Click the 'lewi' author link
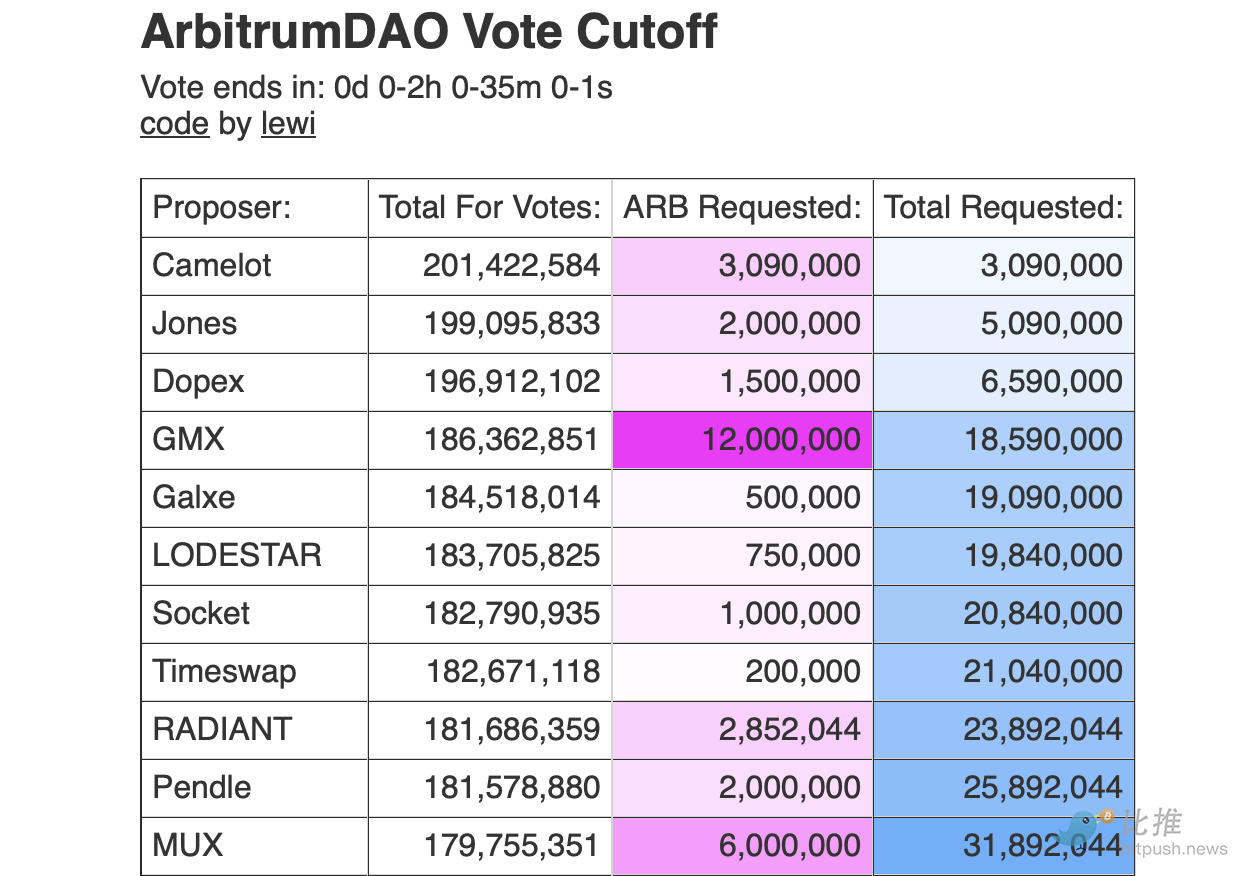The width and height of the screenshot is (1248, 876). pos(288,124)
